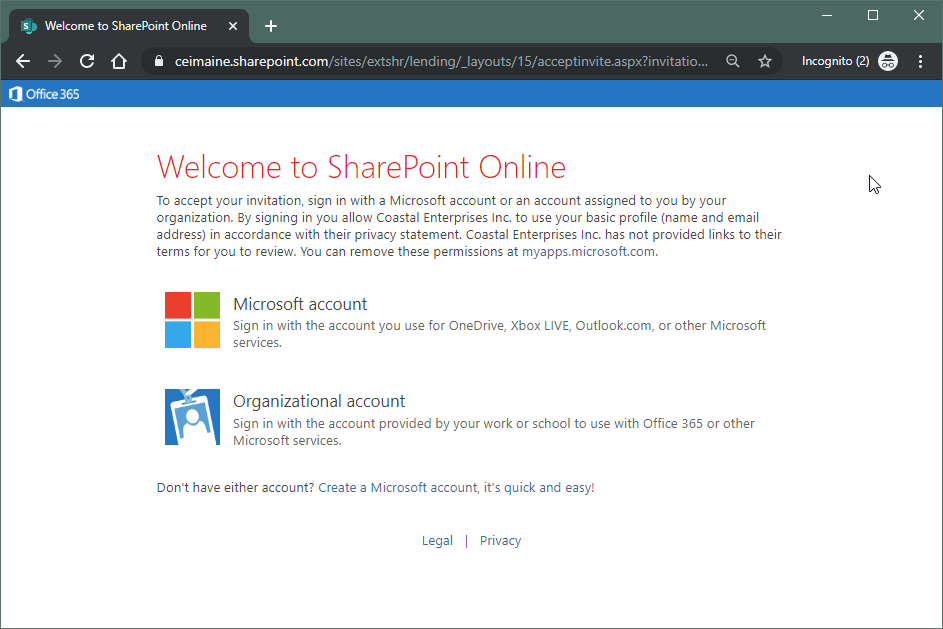Choose the Organizational account heading
The image size is (943, 629).
pyautogui.click(x=319, y=401)
